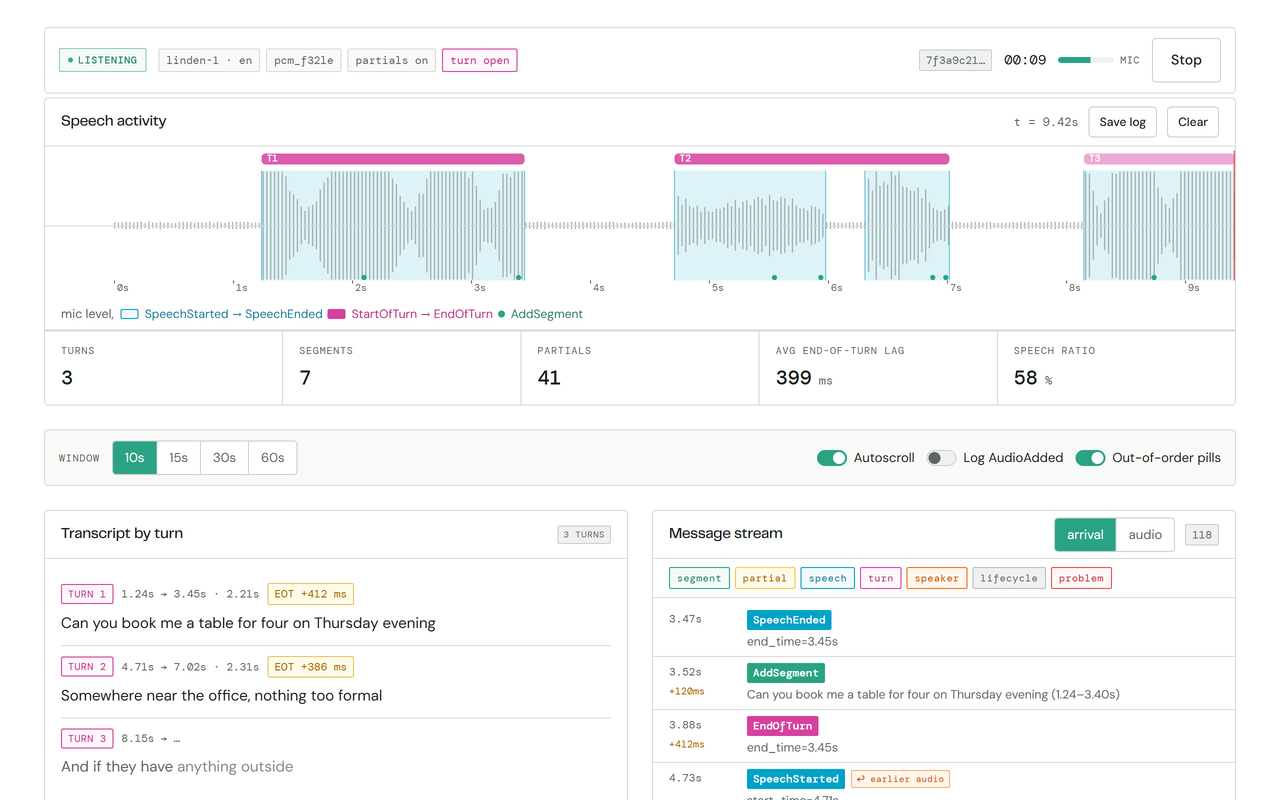The height and width of the screenshot is (800, 1280).
Task: Toggle the Autoscroll switch
Action: point(831,458)
